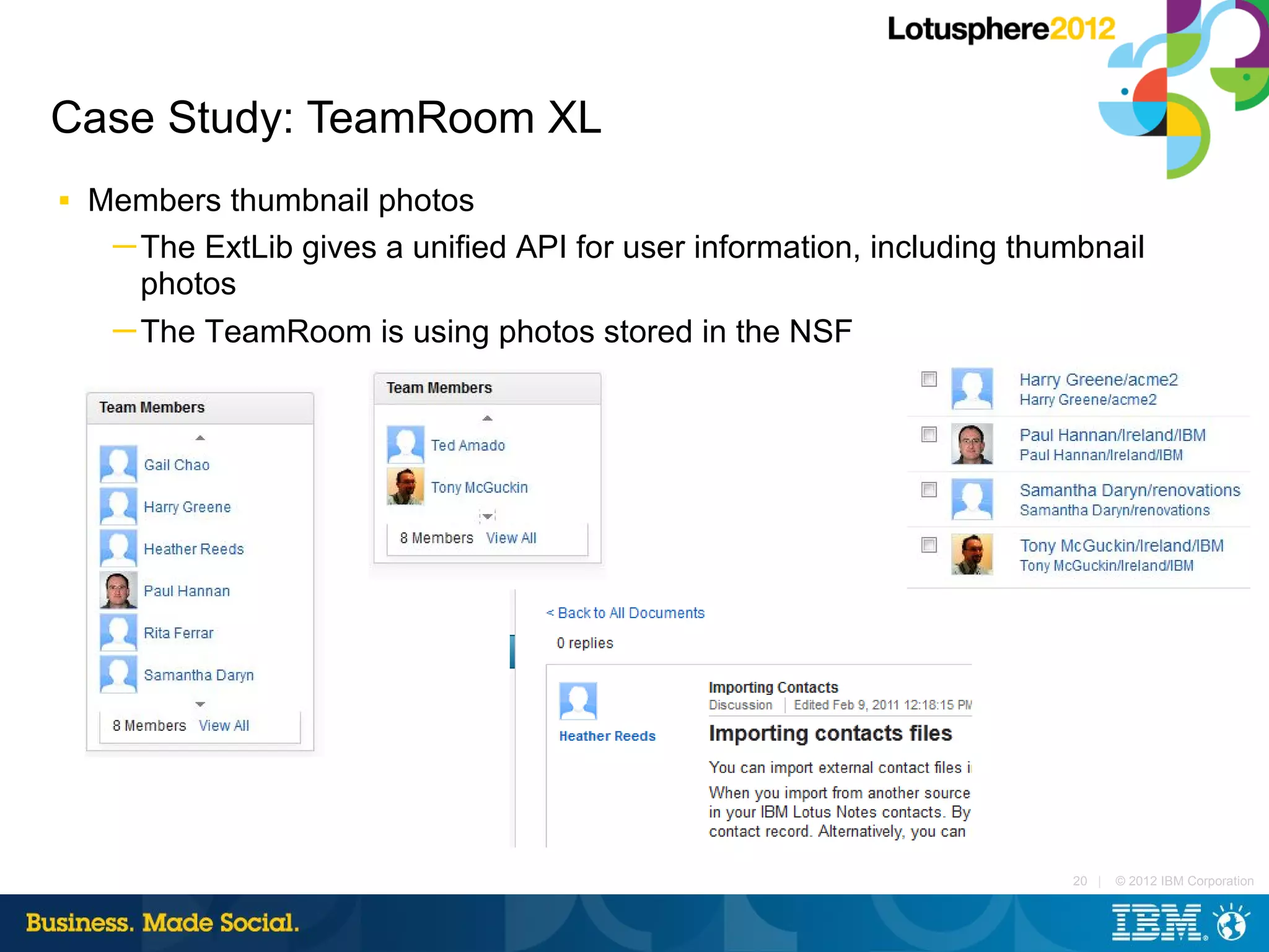Open Ted Amado member link
Screen dimensions: 1269x952
pos(468,445)
